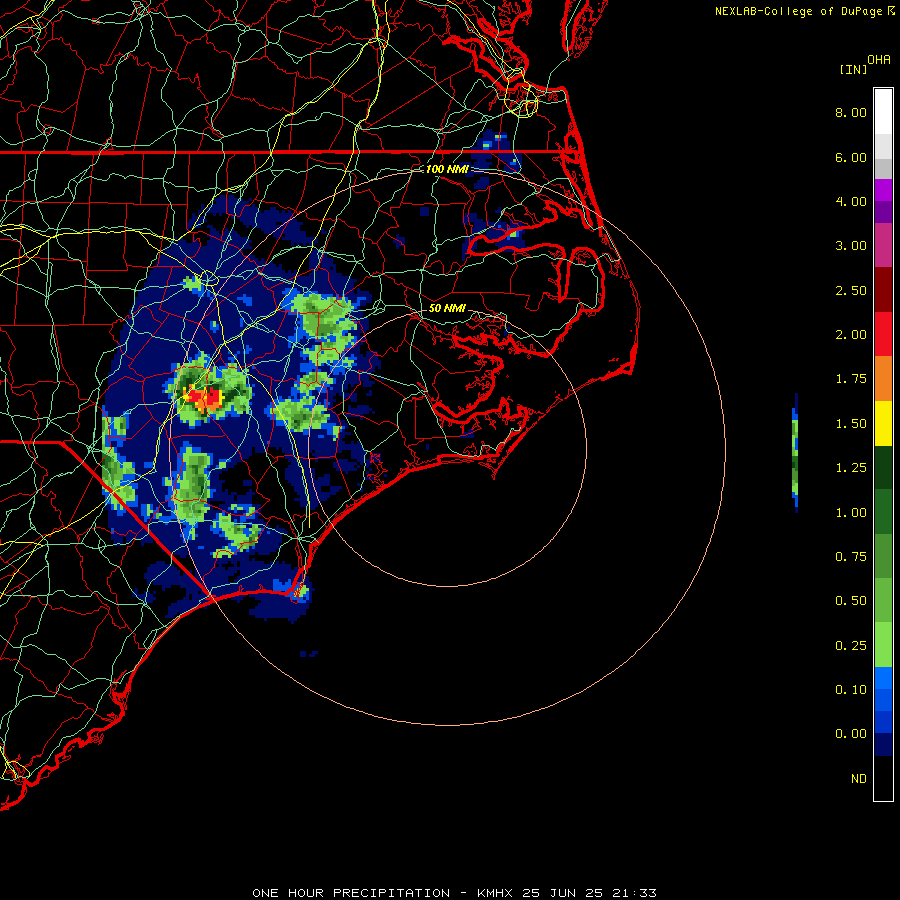900x900 pixels.
Task: Click the 2.50 legend value
Action: click(x=851, y=290)
